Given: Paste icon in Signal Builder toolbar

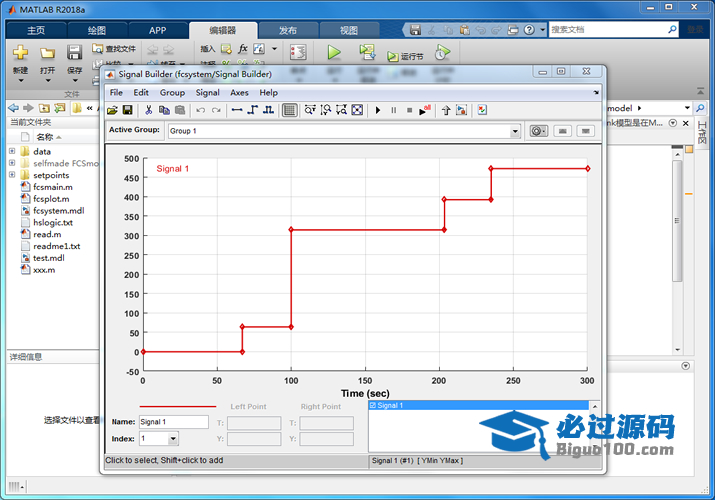Looking at the screenshot, I should click(x=180, y=110).
